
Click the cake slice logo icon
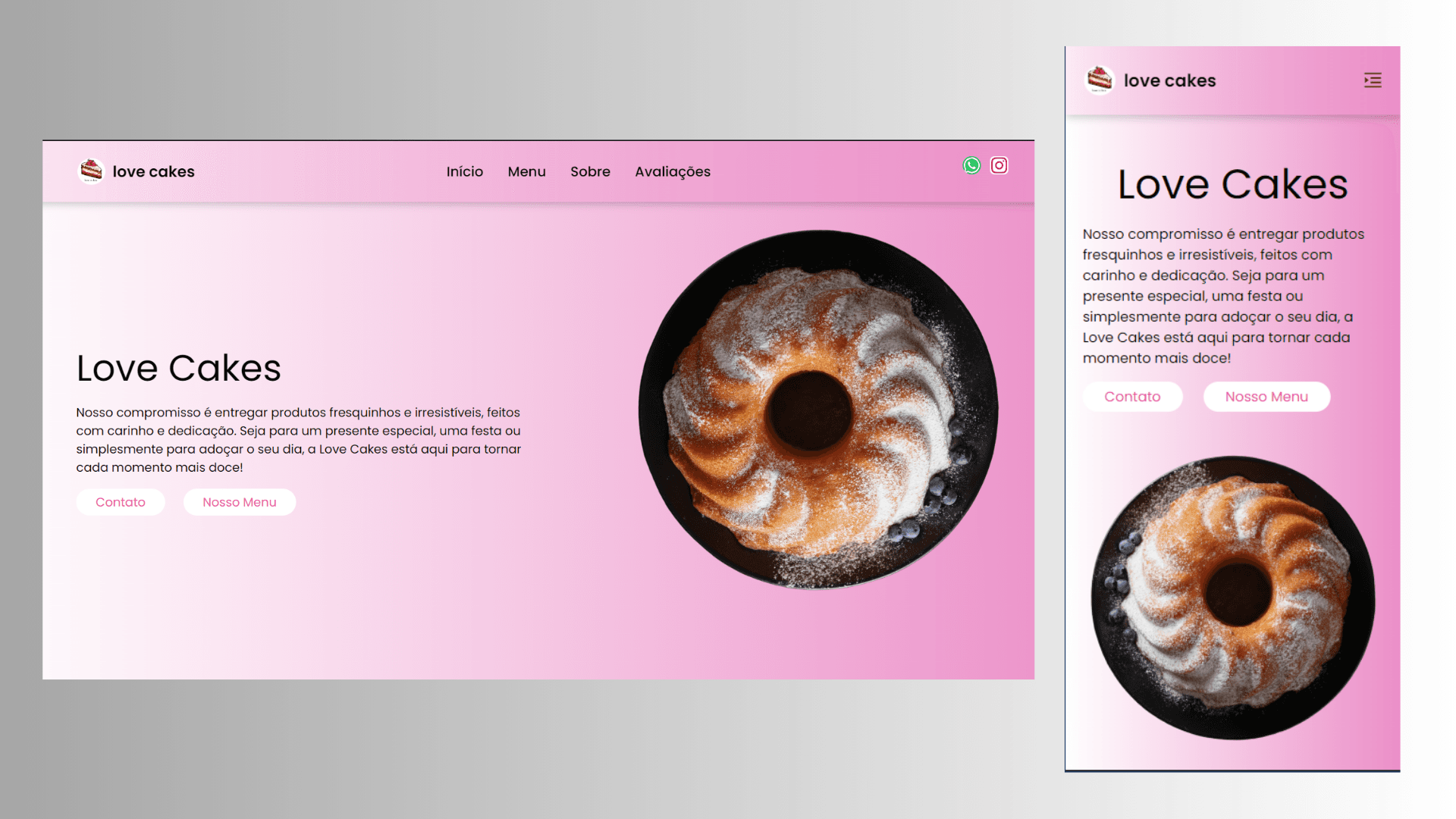point(90,171)
